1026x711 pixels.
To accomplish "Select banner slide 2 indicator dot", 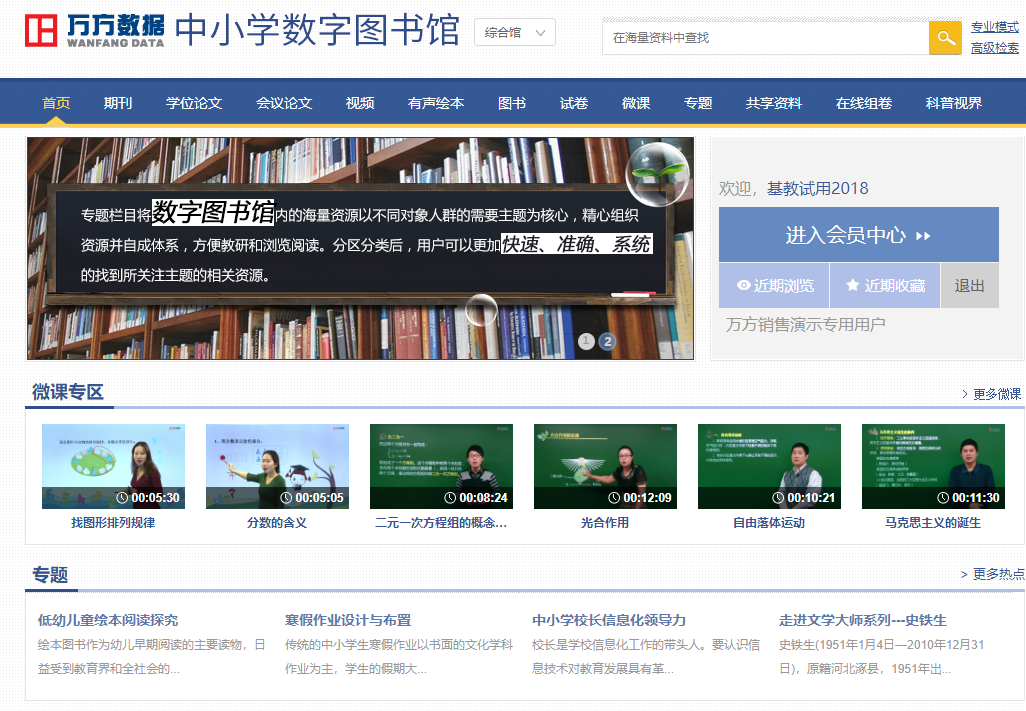I will [x=607, y=341].
